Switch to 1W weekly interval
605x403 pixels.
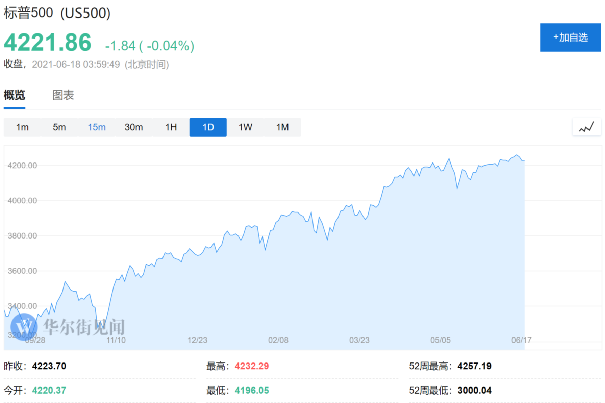245,127
